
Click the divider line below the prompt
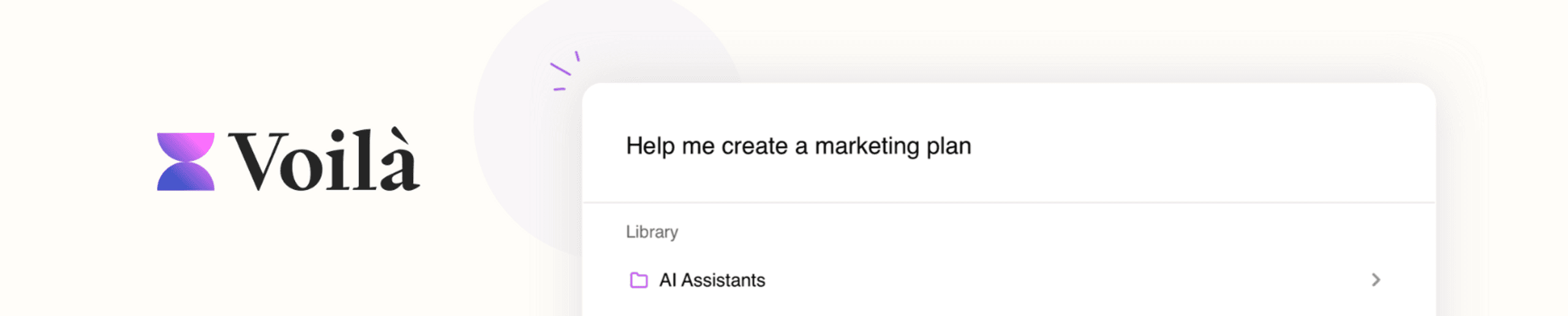[x=1009, y=202]
